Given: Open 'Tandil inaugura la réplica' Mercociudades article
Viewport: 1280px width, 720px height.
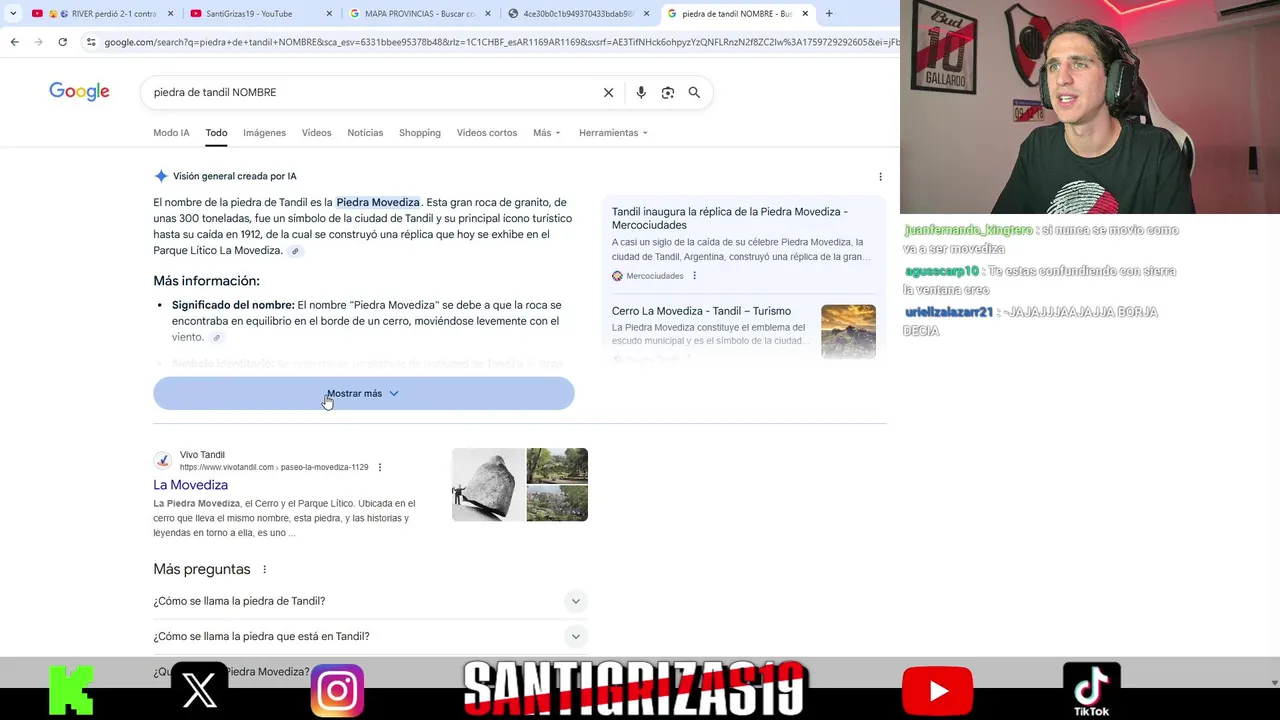Looking at the screenshot, I should point(730,218).
